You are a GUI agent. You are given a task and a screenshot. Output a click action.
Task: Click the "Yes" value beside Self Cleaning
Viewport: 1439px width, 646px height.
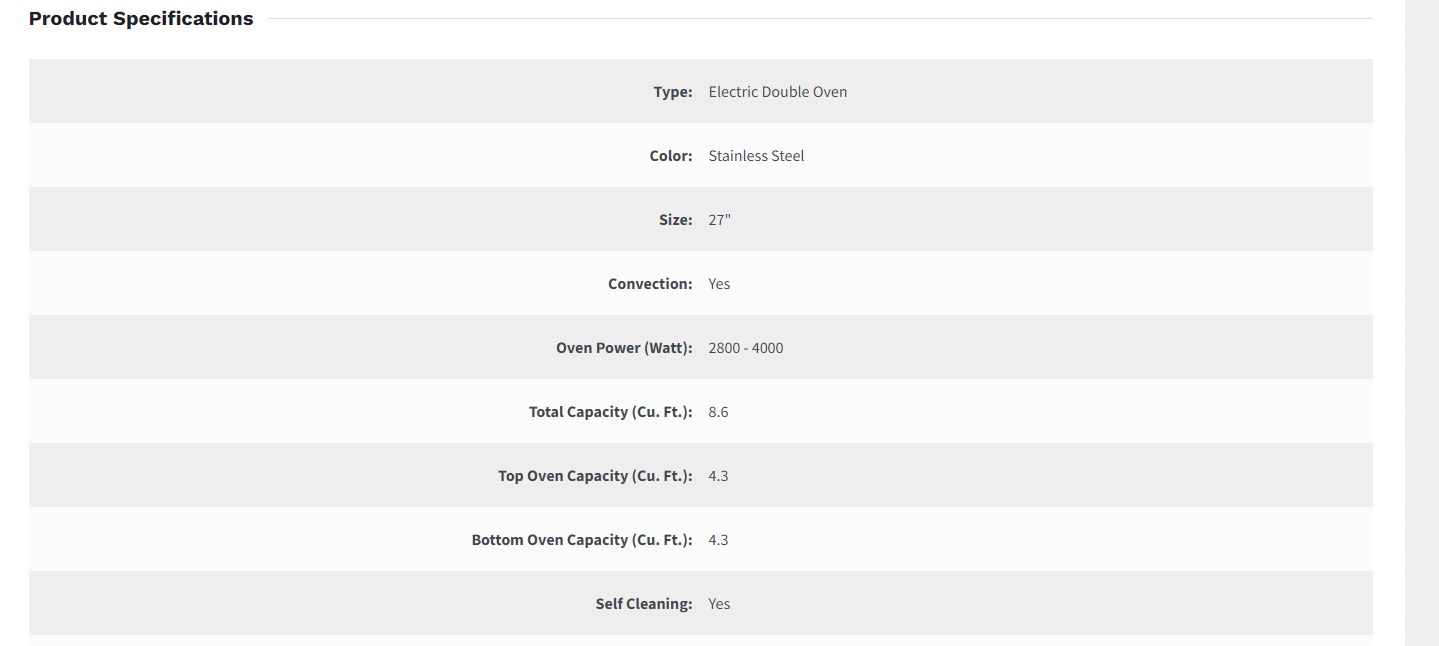[x=719, y=604]
